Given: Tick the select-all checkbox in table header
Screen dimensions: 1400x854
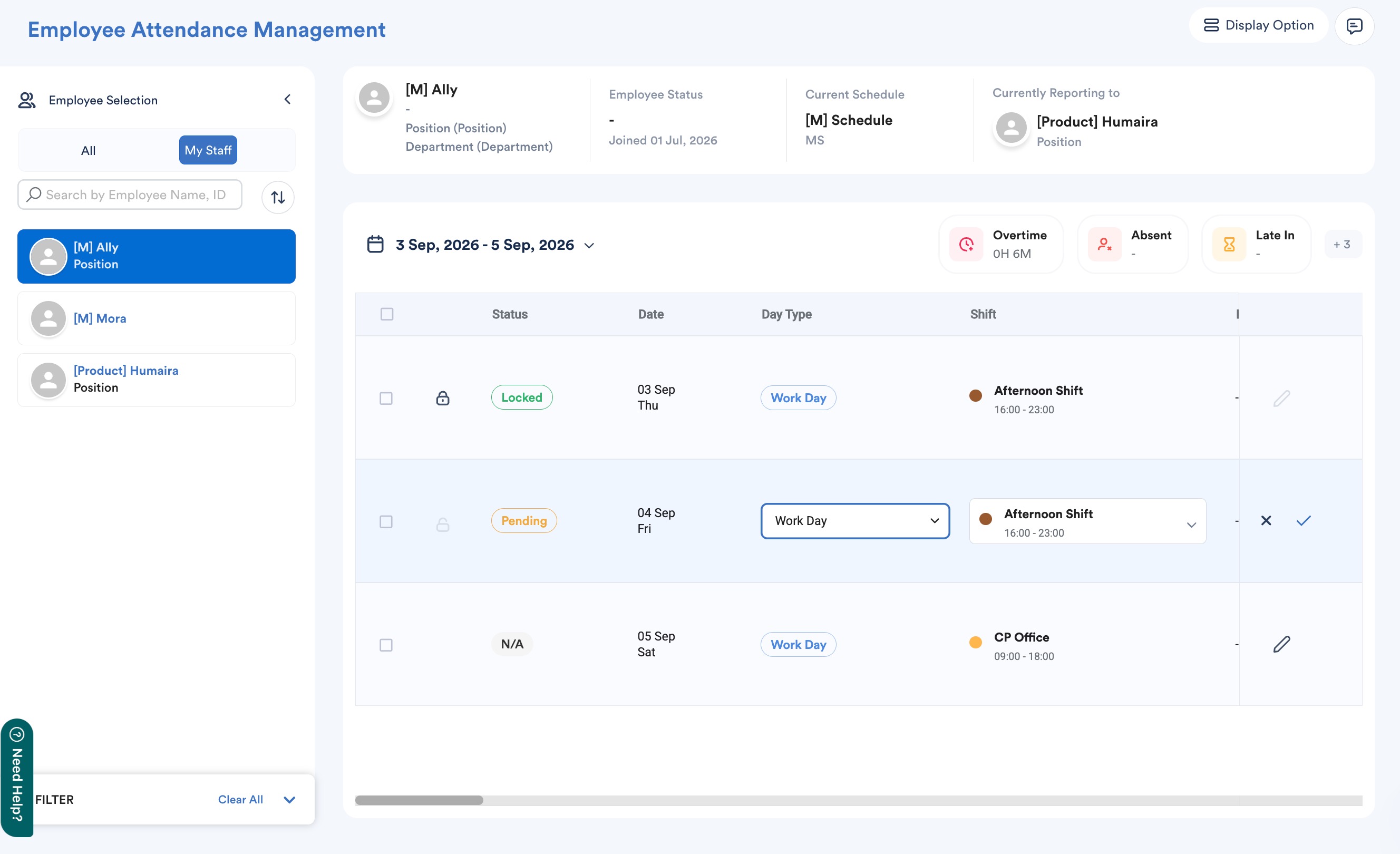Looking at the screenshot, I should tap(387, 314).
